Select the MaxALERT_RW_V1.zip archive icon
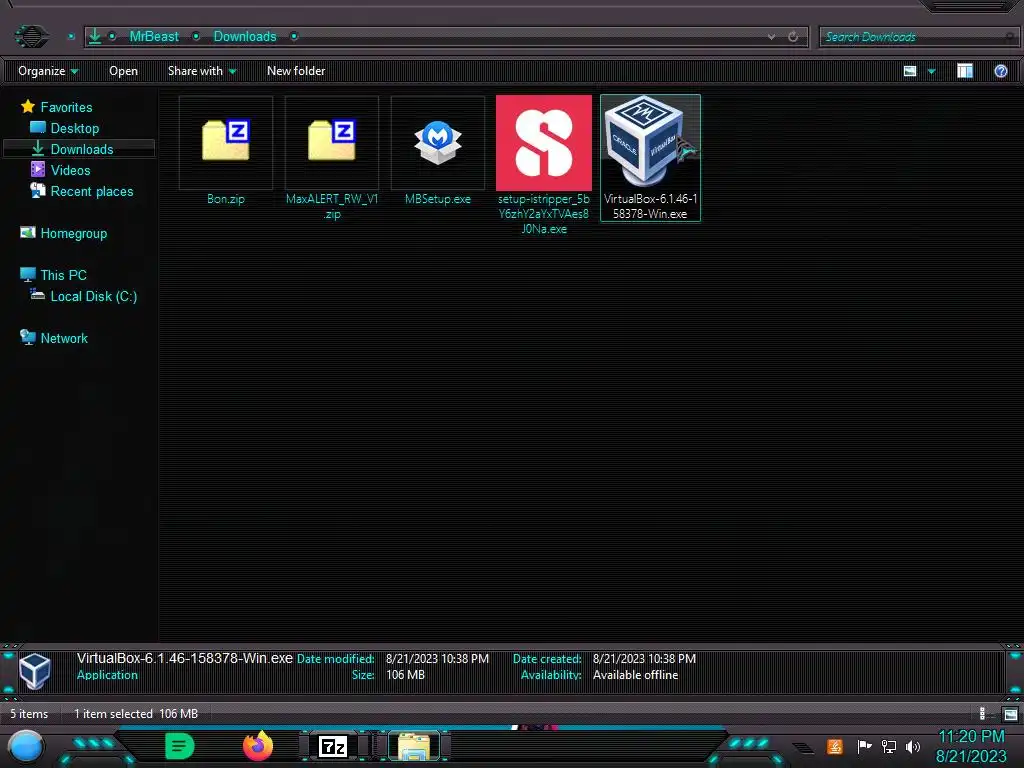1024x768 pixels. click(x=332, y=140)
